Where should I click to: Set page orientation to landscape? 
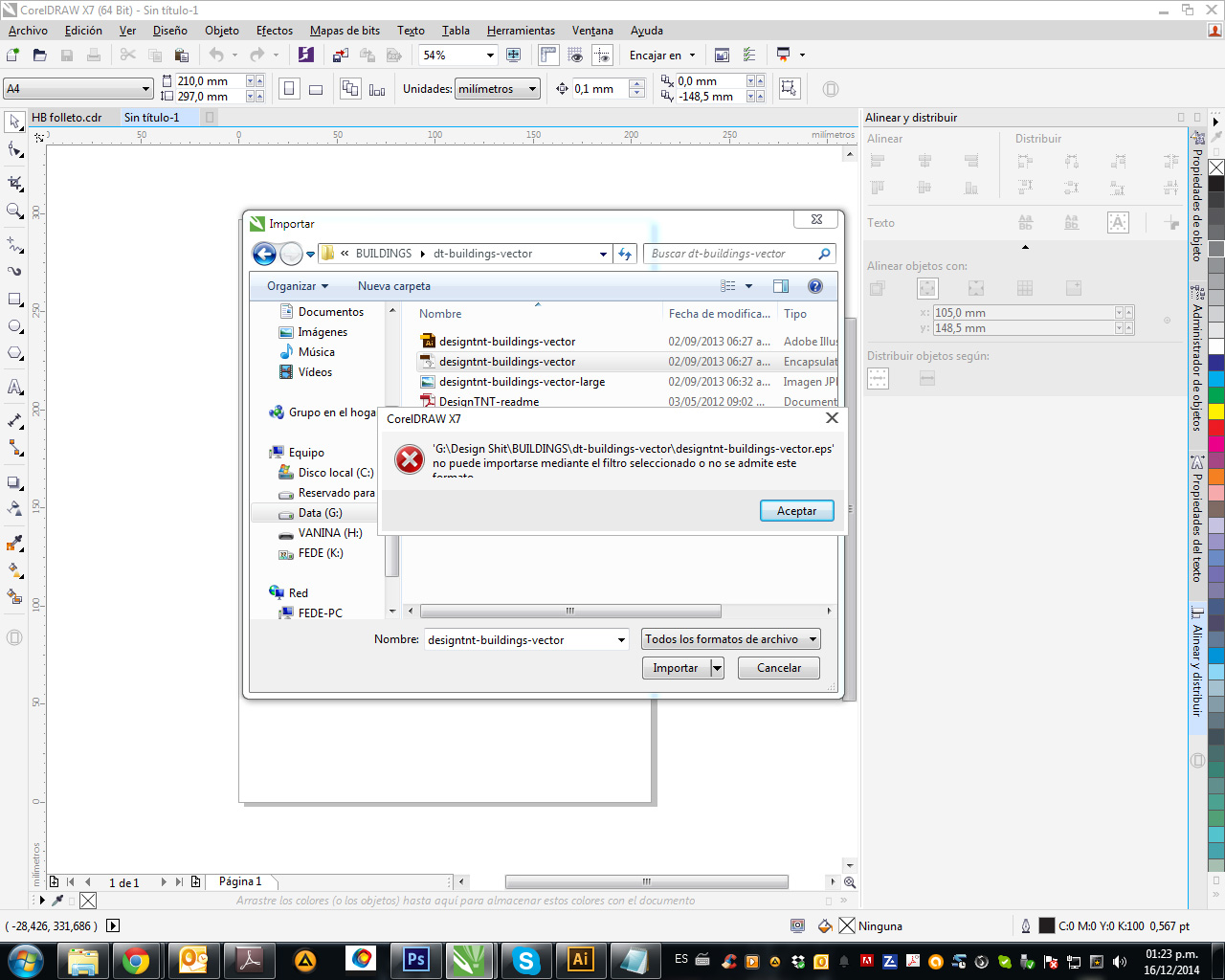(x=316, y=89)
